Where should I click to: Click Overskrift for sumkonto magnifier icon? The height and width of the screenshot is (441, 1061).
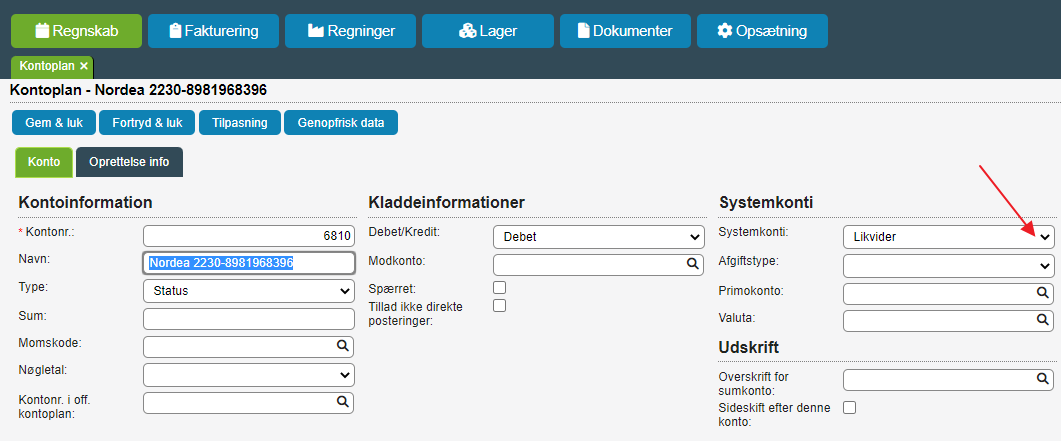tap(1043, 378)
